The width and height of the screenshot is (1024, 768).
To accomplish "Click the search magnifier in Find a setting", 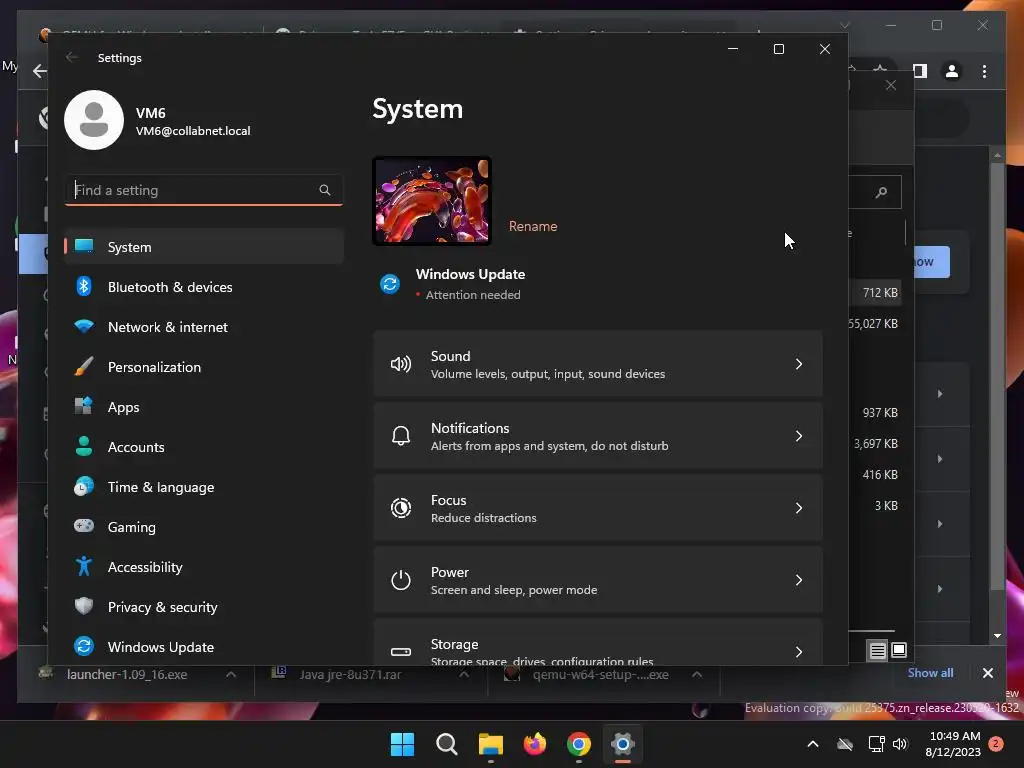I will tap(325, 190).
